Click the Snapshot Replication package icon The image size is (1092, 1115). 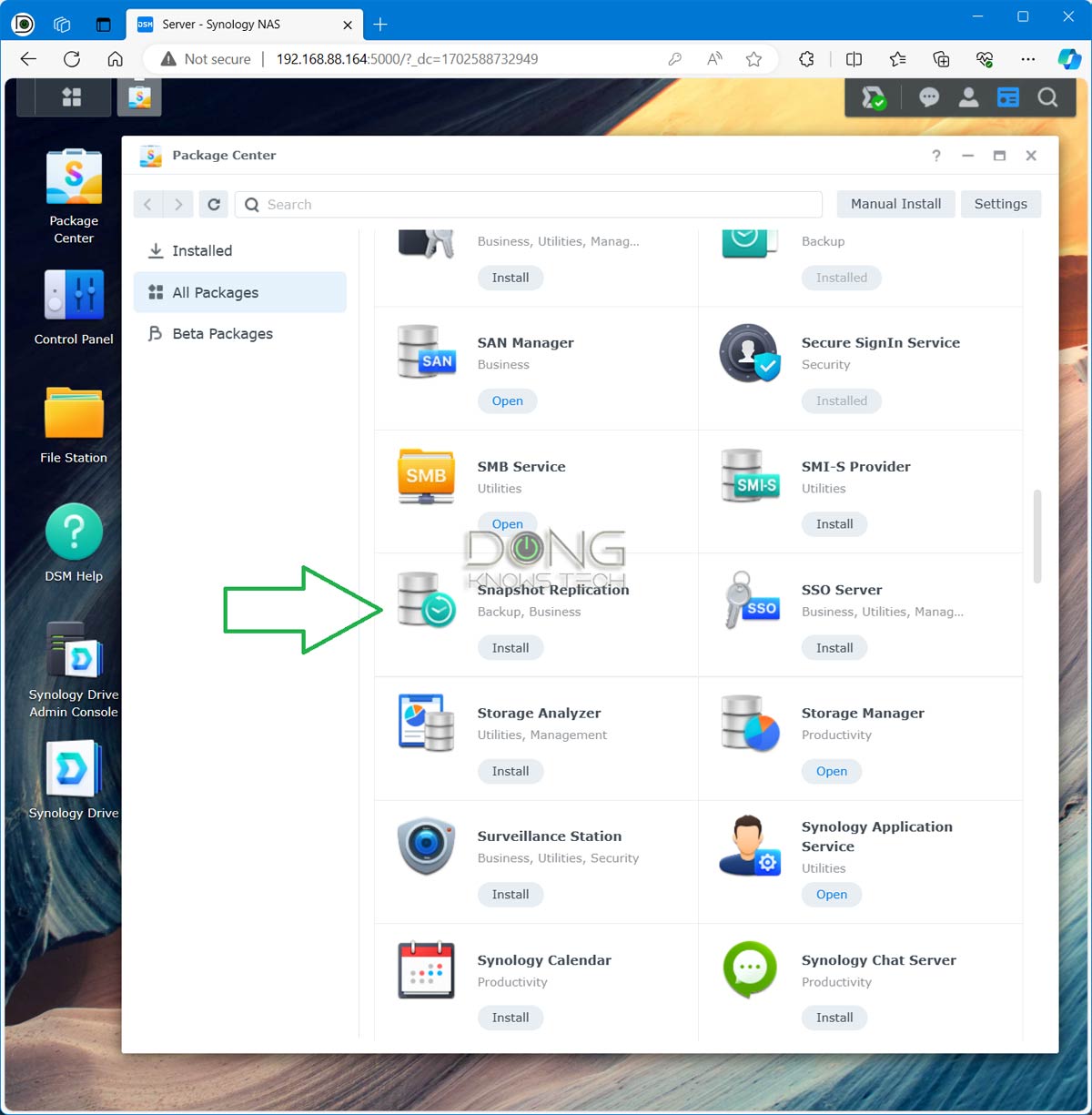click(427, 599)
